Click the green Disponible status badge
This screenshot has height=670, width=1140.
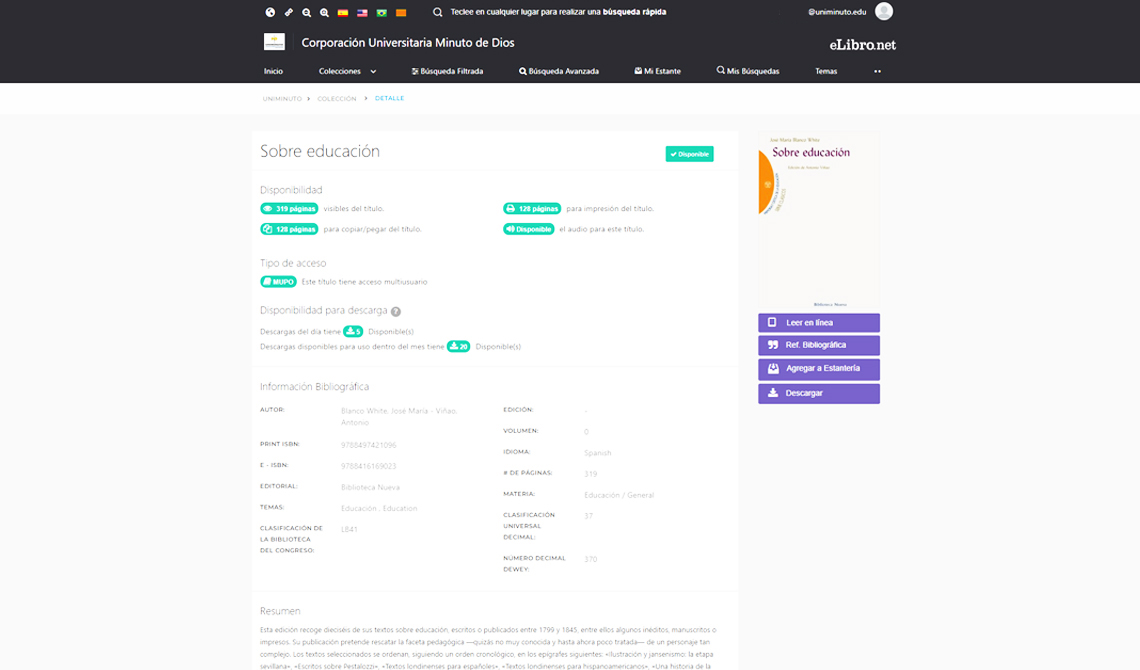(x=689, y=154)
